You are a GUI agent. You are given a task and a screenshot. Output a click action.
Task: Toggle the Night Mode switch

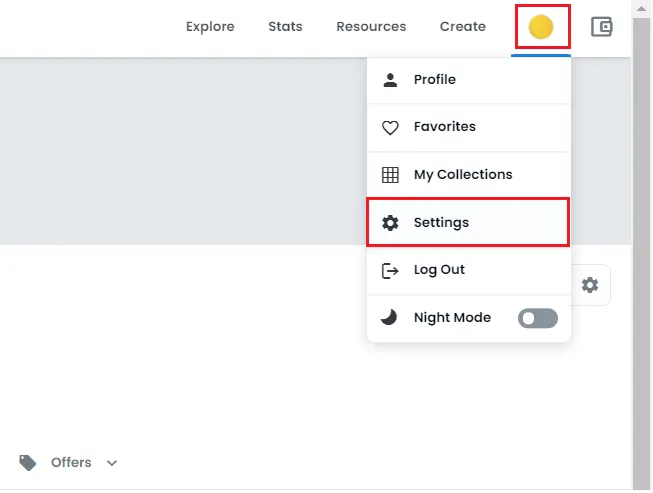tap(537, 318)
